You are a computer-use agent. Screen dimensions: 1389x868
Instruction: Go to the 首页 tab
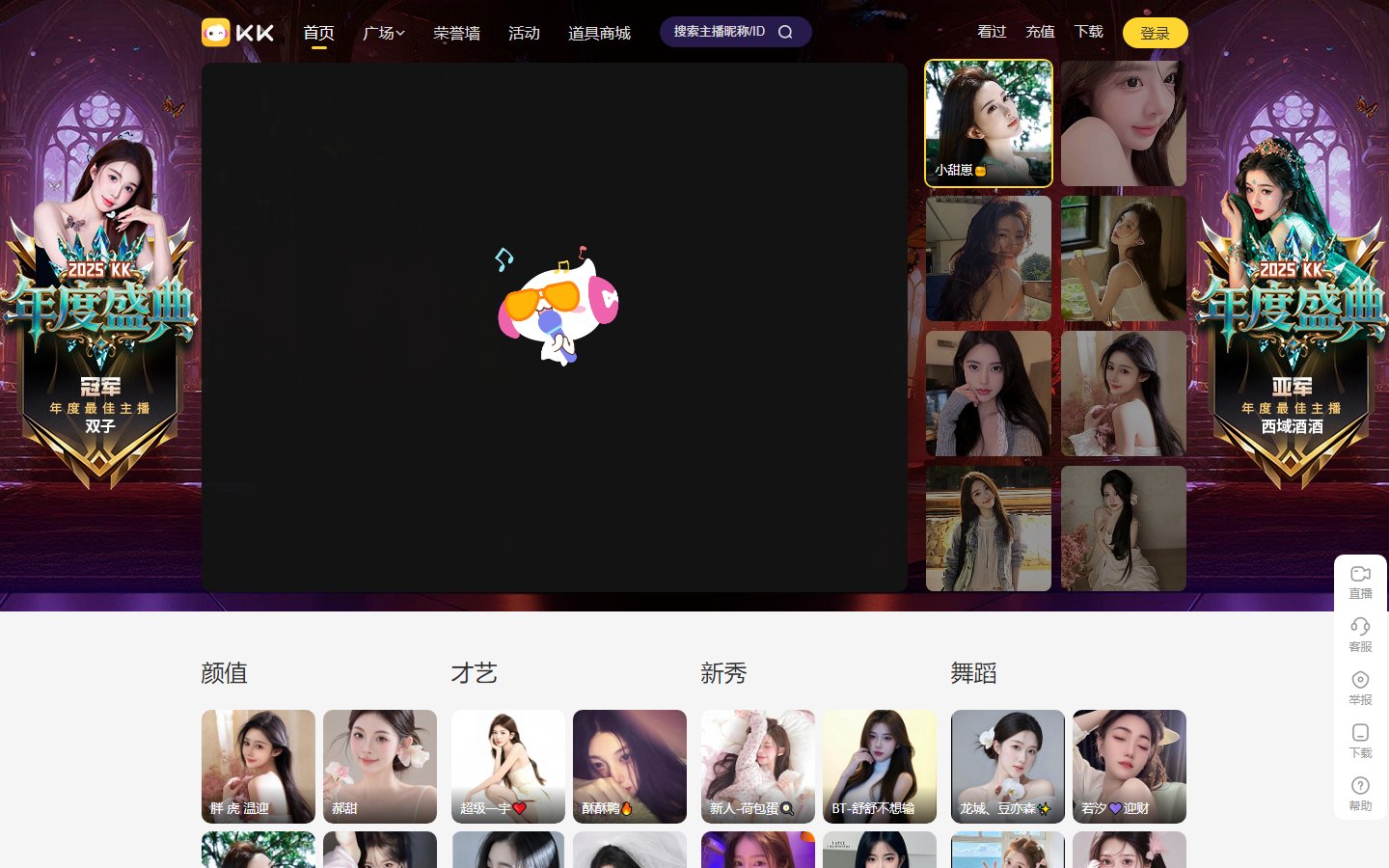318,33
